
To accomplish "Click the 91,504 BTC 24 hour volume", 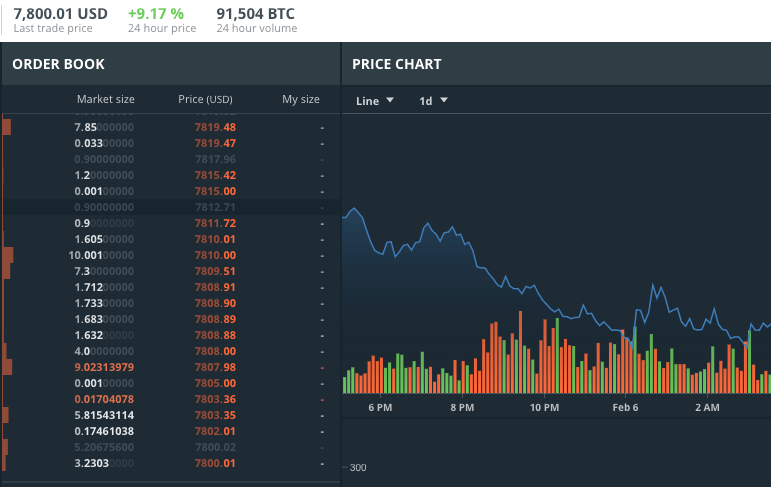I will (256, 14).
